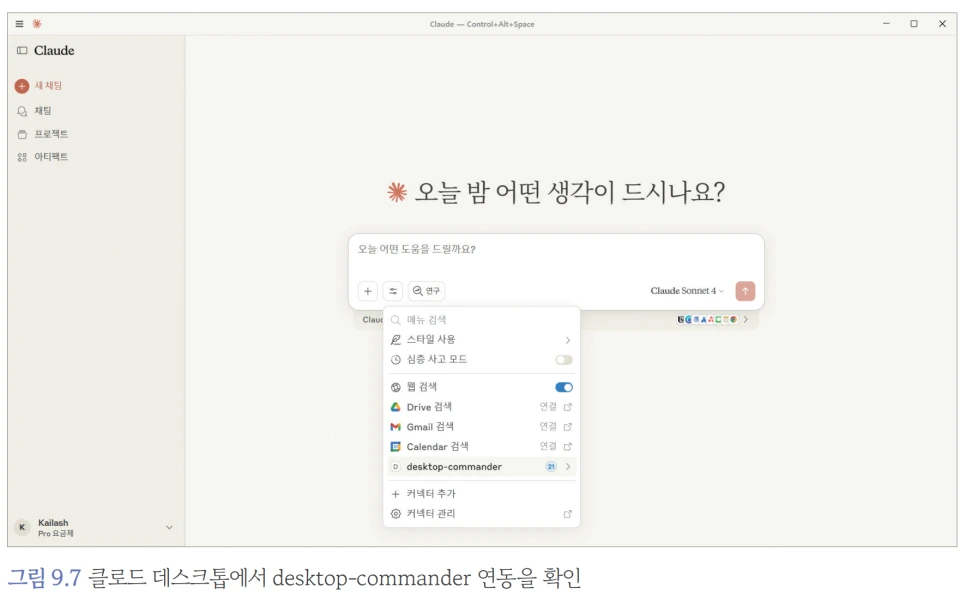
Task: Click the Claude starburst logo in title bar
Action: point(37,24)
